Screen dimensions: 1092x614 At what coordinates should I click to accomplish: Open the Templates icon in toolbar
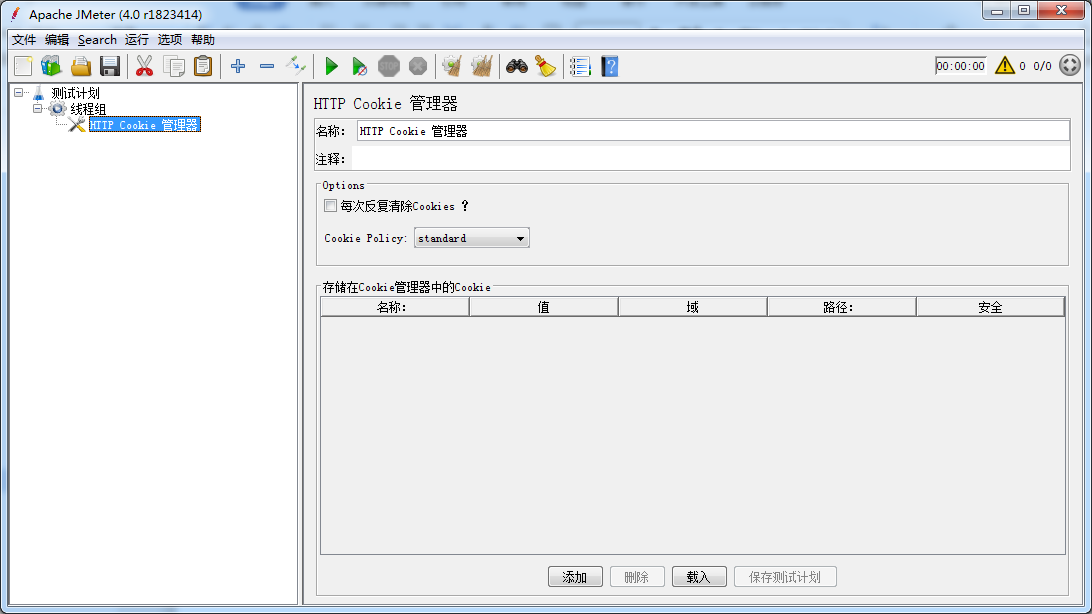pyautogui.click(x=52, y=66)
